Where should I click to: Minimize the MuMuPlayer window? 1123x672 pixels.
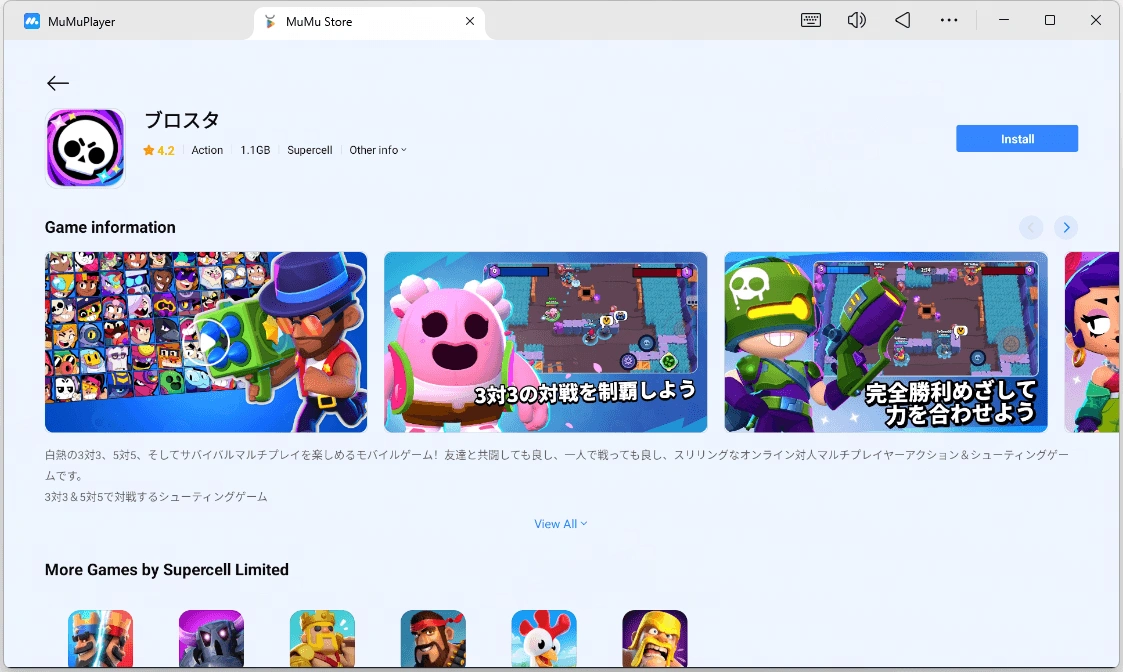pos(1004,20)
